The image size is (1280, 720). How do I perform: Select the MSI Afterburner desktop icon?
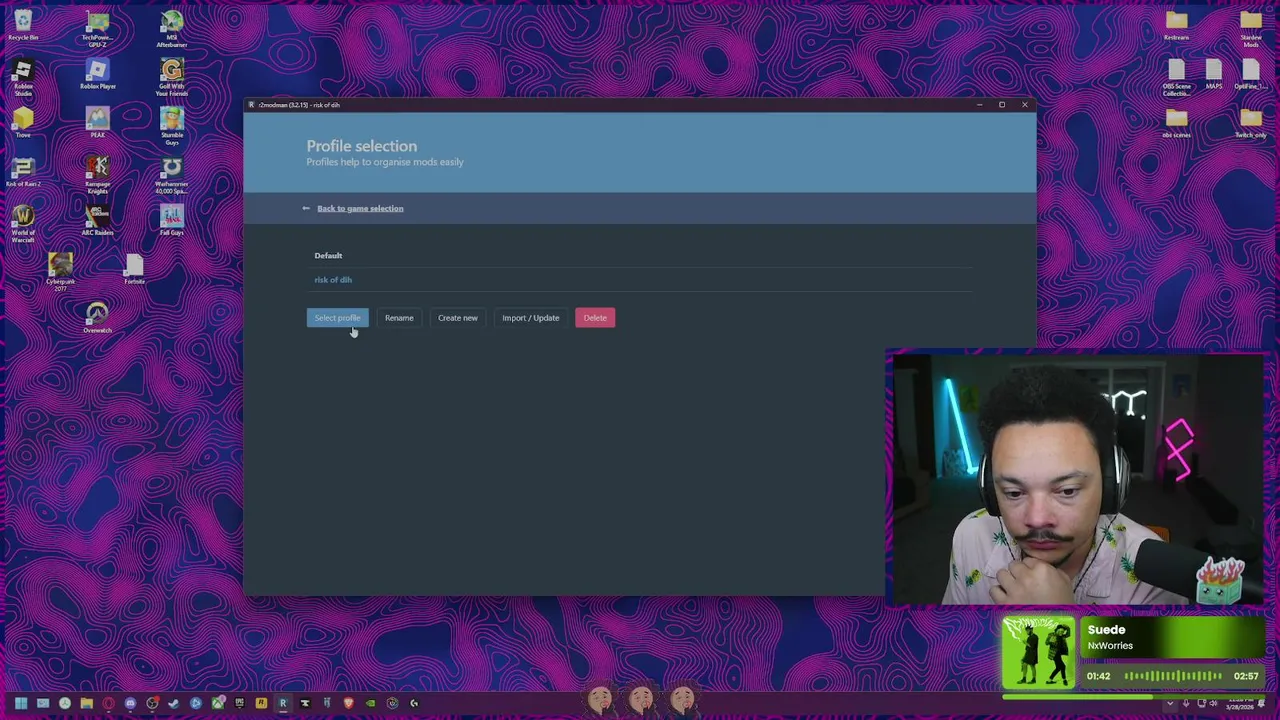pos(171,29)
